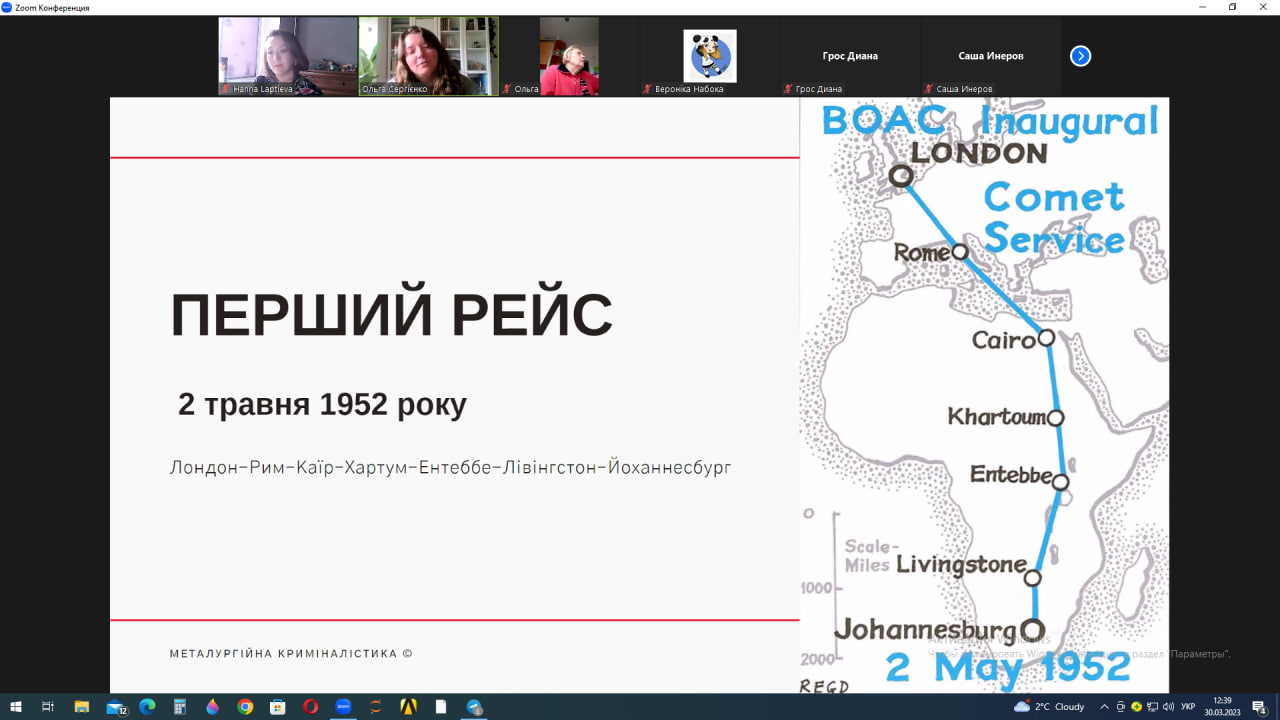Open the Calculator from the taskbar
Viewport: 1280px width, 720px height.
point(180,707)
